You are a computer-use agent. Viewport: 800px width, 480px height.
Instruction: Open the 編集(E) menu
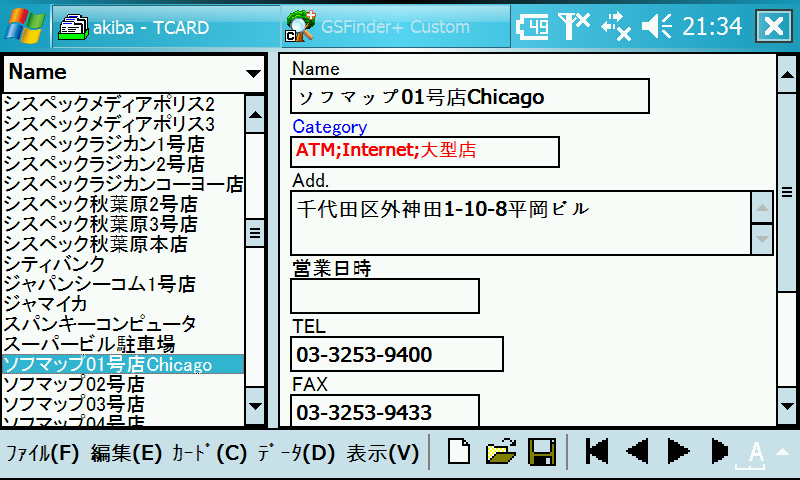126,453
